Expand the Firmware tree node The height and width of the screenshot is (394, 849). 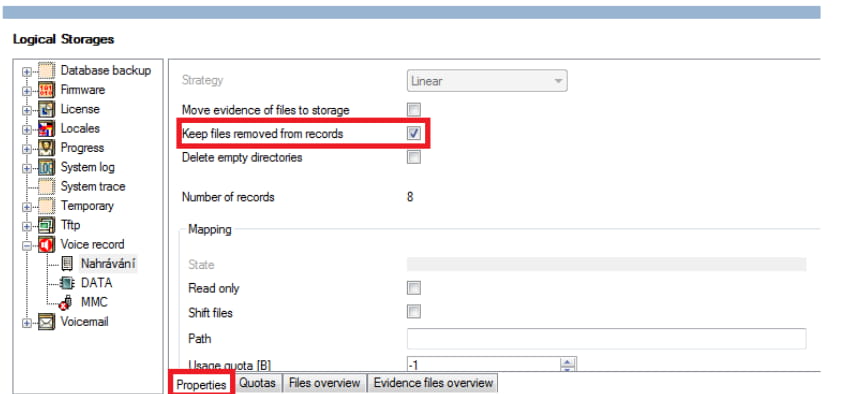point(27,91)
